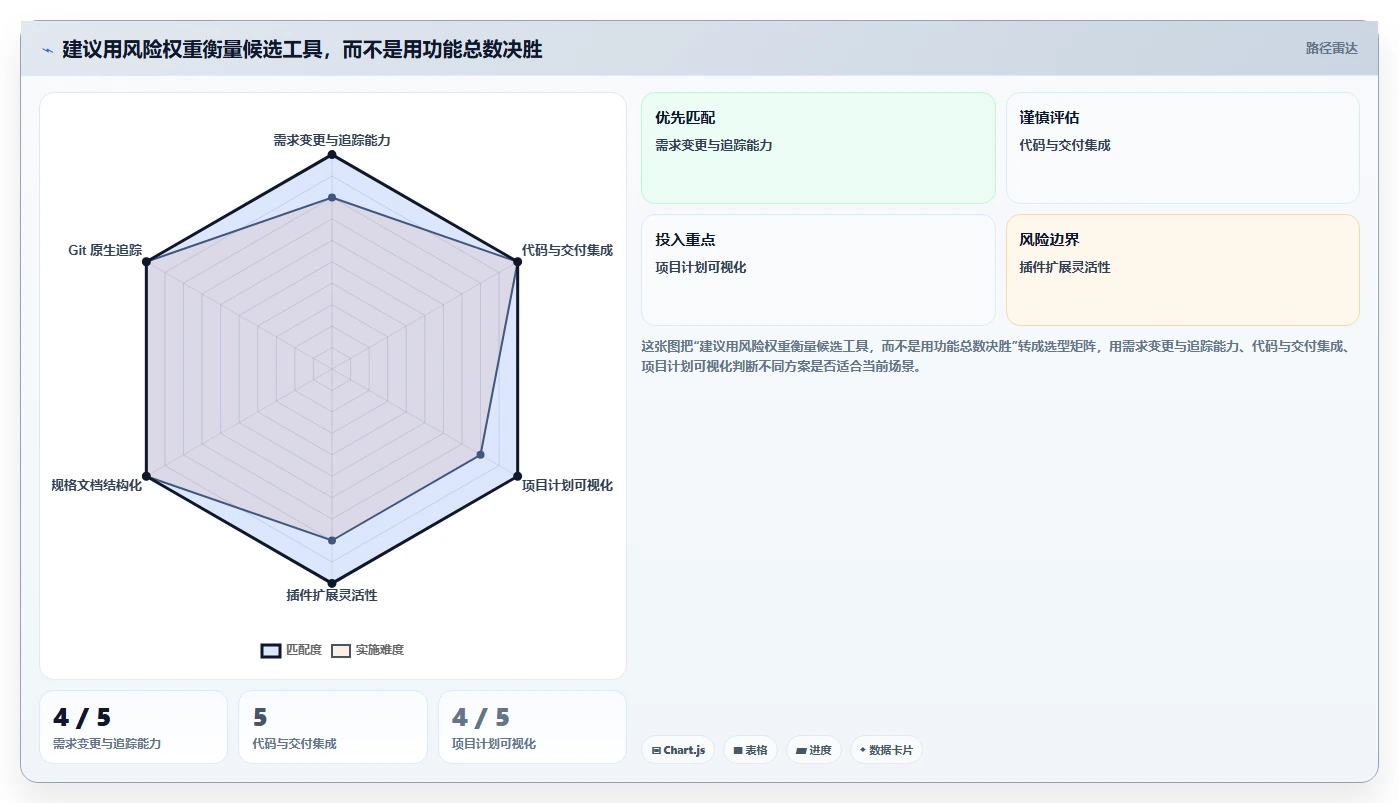This screenshot has width=1399, height=803.
Task: Click the lightning icon beside the header title
Action: pos(47,50)
